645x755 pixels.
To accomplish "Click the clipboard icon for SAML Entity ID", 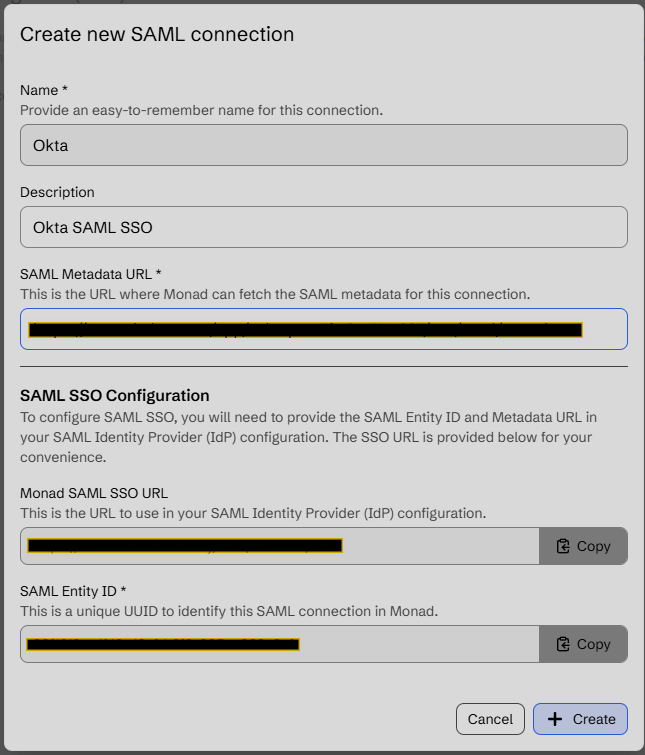I will [x=564, y=644].
